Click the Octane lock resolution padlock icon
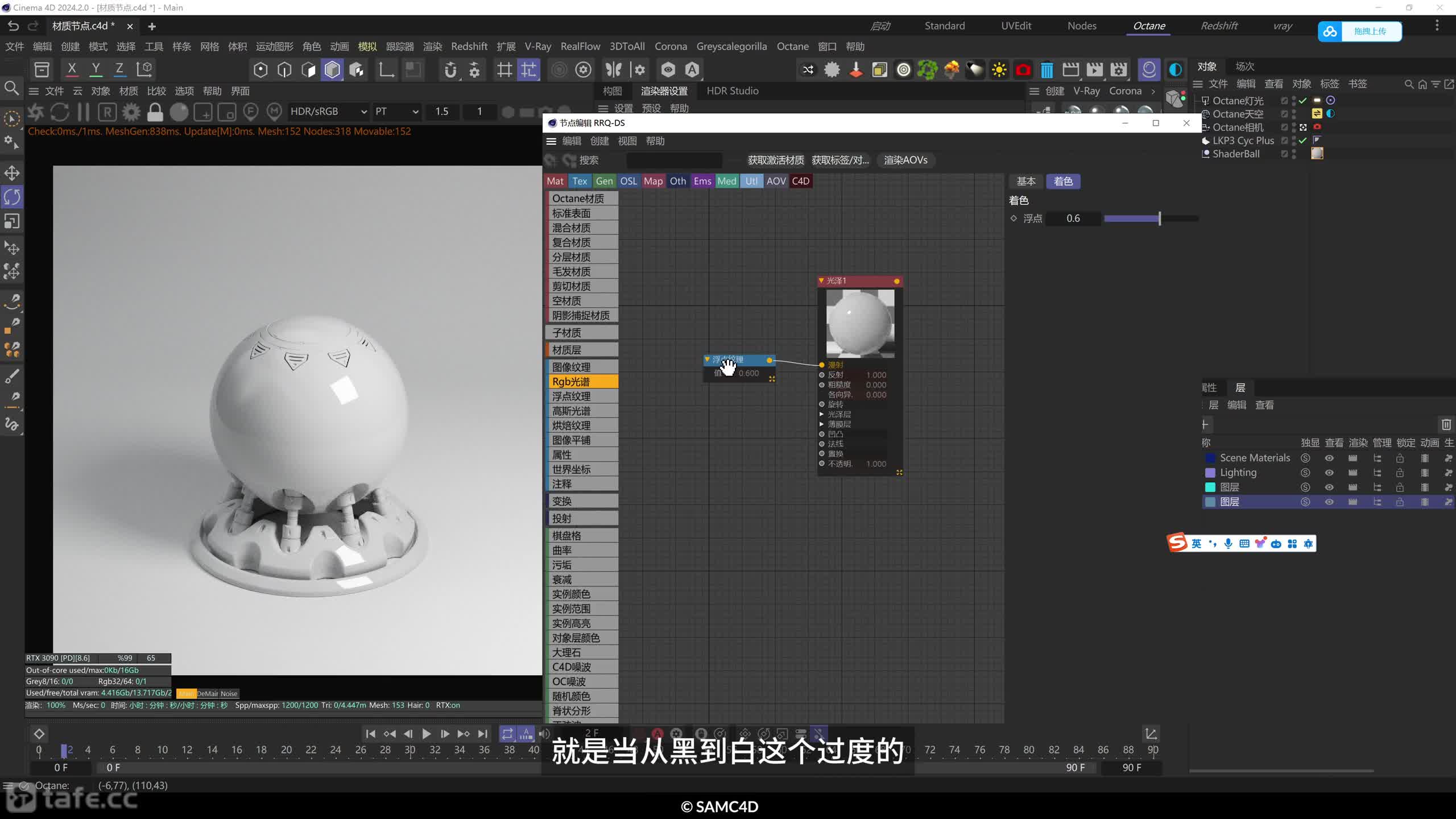This screenshot has height=819, width=1456. pyautogui.click(x=155, y=112)
